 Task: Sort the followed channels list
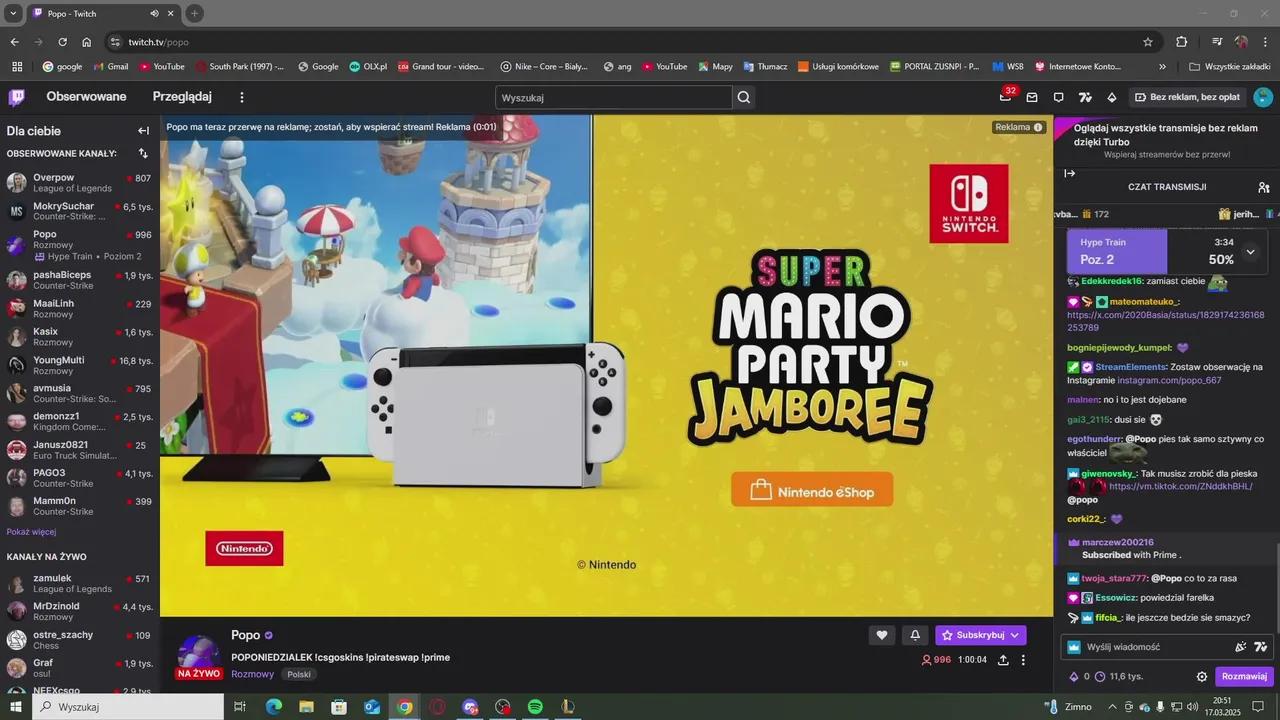[143, 153]
